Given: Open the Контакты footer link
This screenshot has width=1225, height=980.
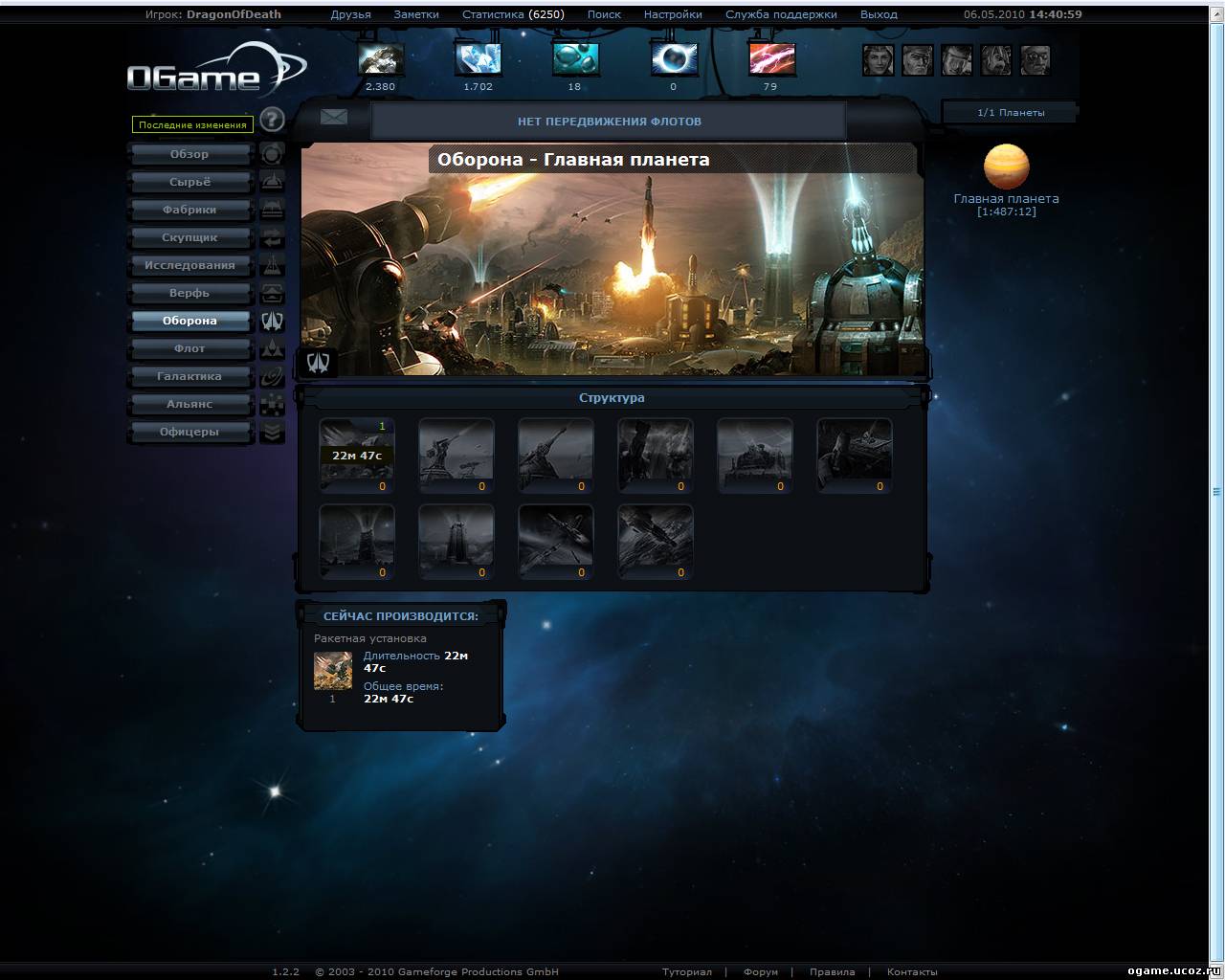Looking at the screenshot, I should [x=912, y=971].
